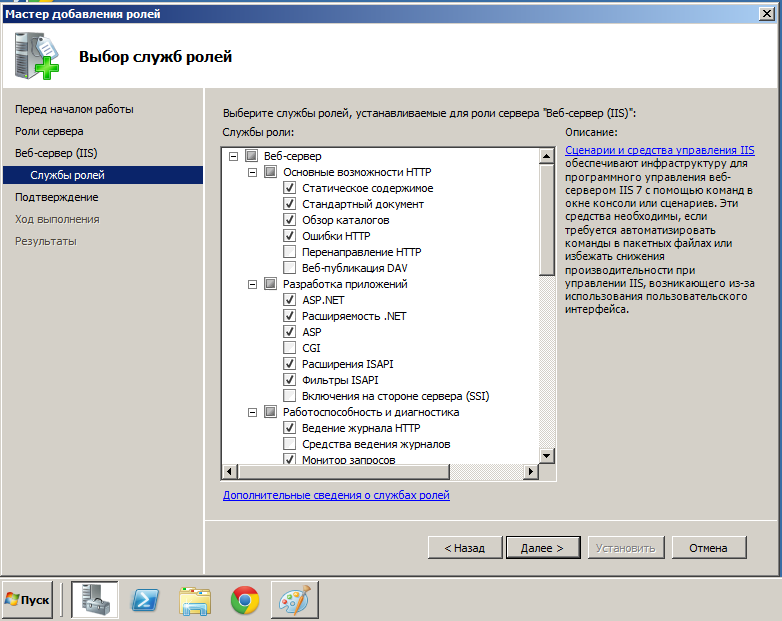Launch PowerShell from the taskbar
Image resolution: width=782 pixels, height=621 pixels.
click(146, 600)
